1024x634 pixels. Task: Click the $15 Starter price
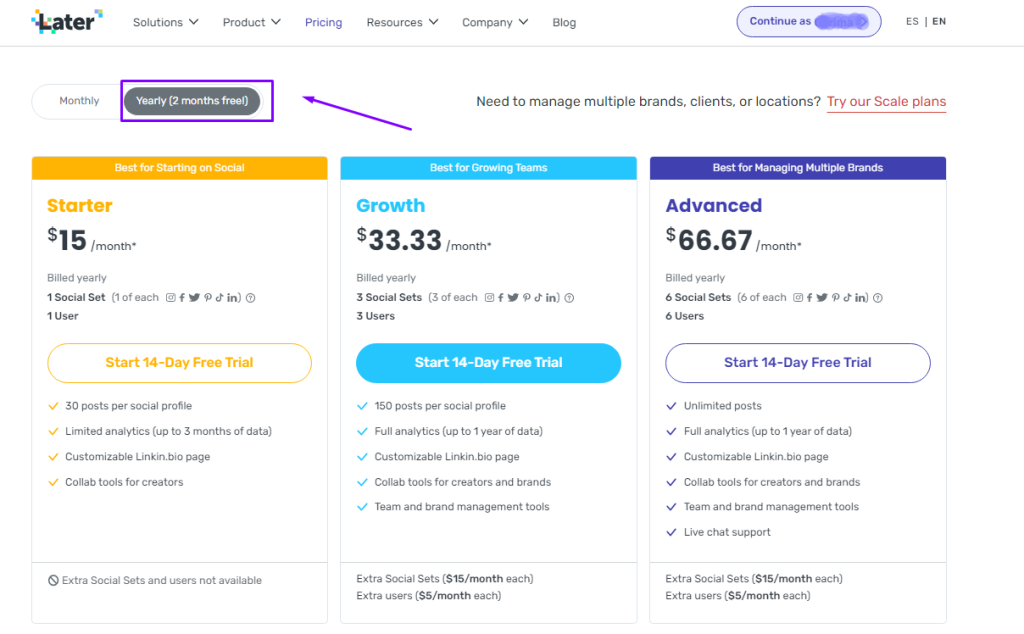pyautogui.click(x=67, y=240)
